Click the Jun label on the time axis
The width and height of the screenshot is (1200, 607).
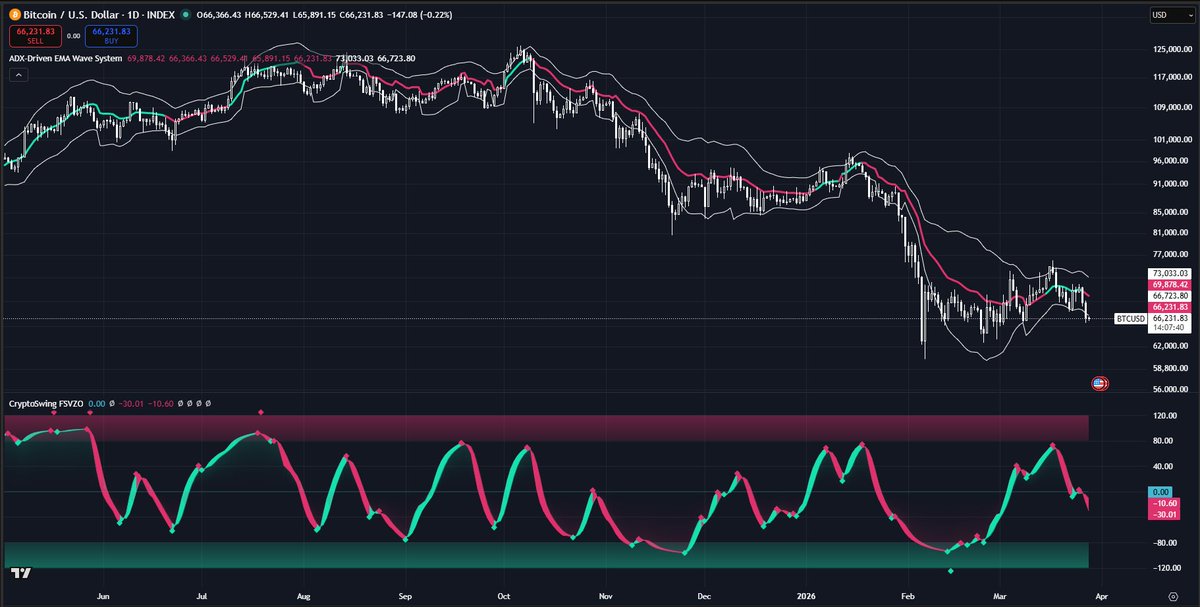tap(103, 594)
